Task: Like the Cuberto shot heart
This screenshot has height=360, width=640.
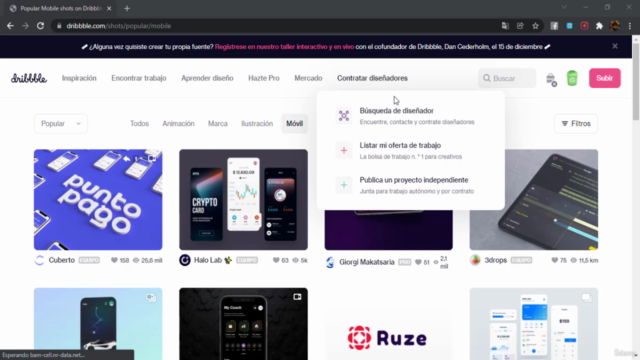Action: click(x=114, y=260)
